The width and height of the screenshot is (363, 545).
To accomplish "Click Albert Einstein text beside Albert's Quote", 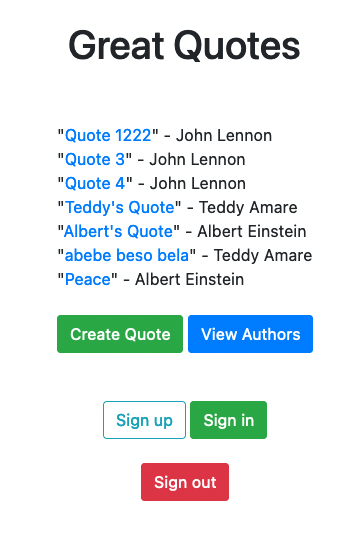I will 252,231.
